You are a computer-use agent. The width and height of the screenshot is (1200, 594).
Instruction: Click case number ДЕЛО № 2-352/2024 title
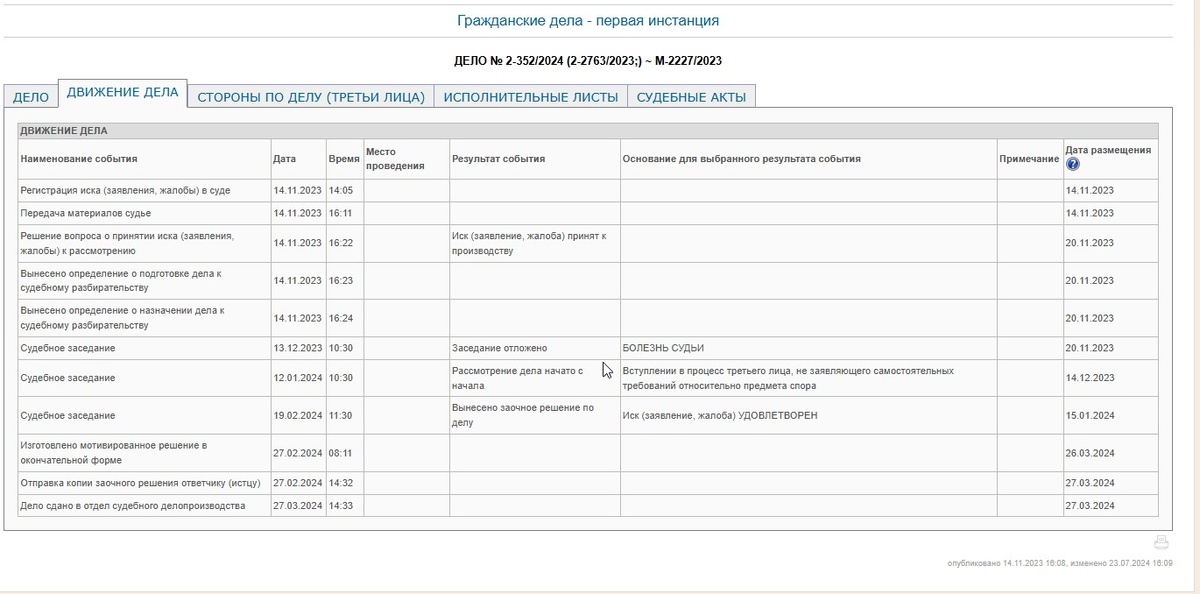[x=588, y=61]
